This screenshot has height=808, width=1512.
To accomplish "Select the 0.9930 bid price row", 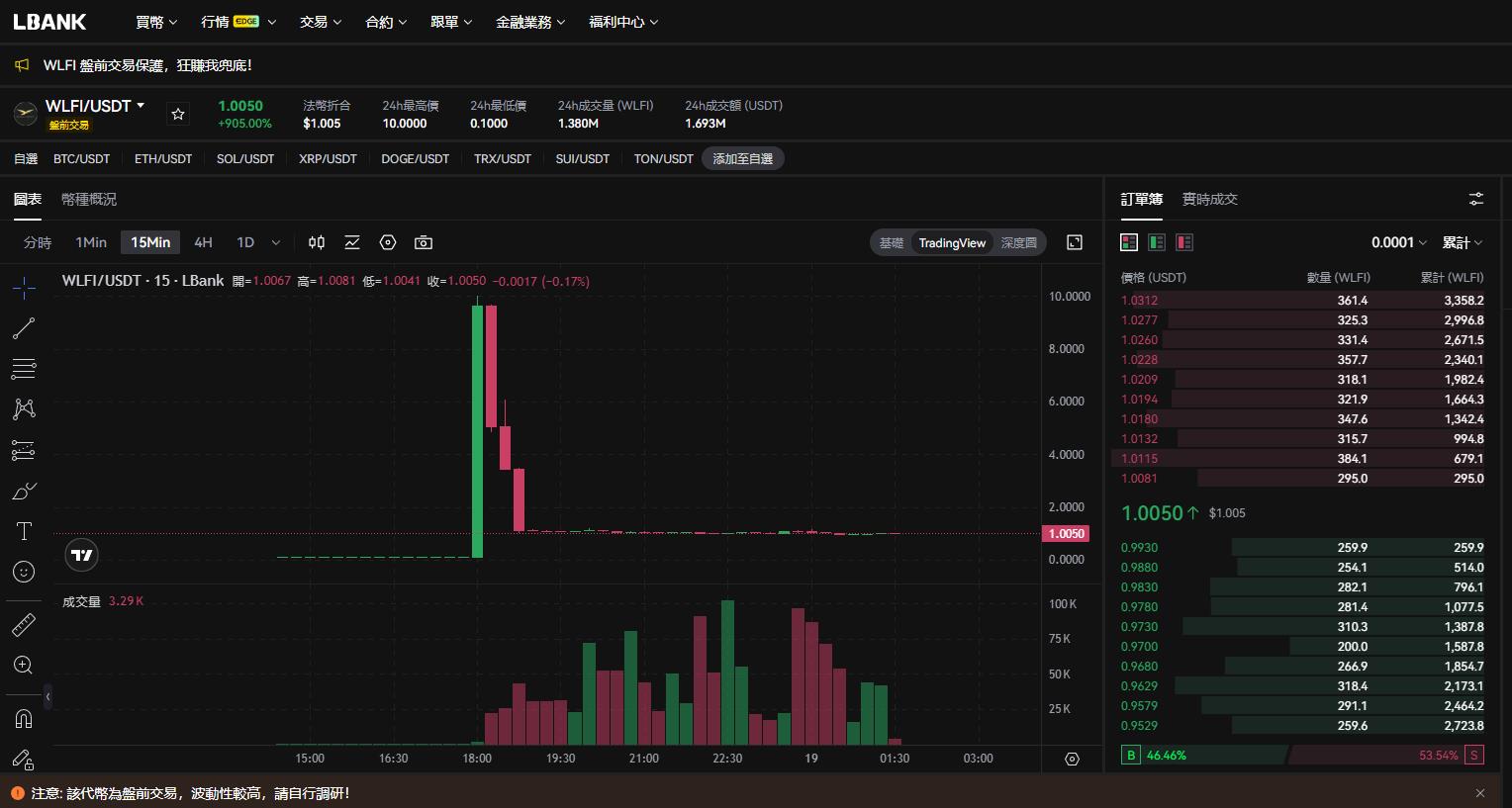I will pyautogui.click(x=1302, y=547).
